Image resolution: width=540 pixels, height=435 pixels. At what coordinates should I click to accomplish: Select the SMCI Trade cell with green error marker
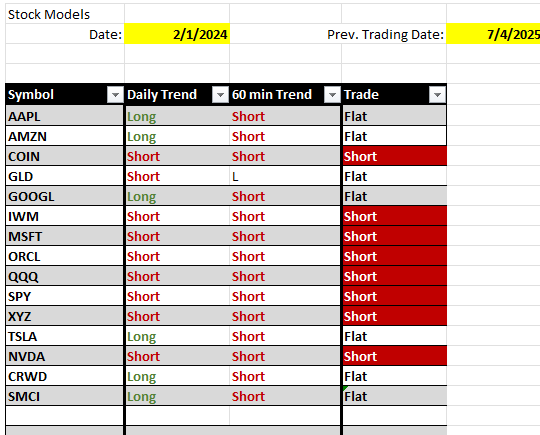(x=395, y=396)
